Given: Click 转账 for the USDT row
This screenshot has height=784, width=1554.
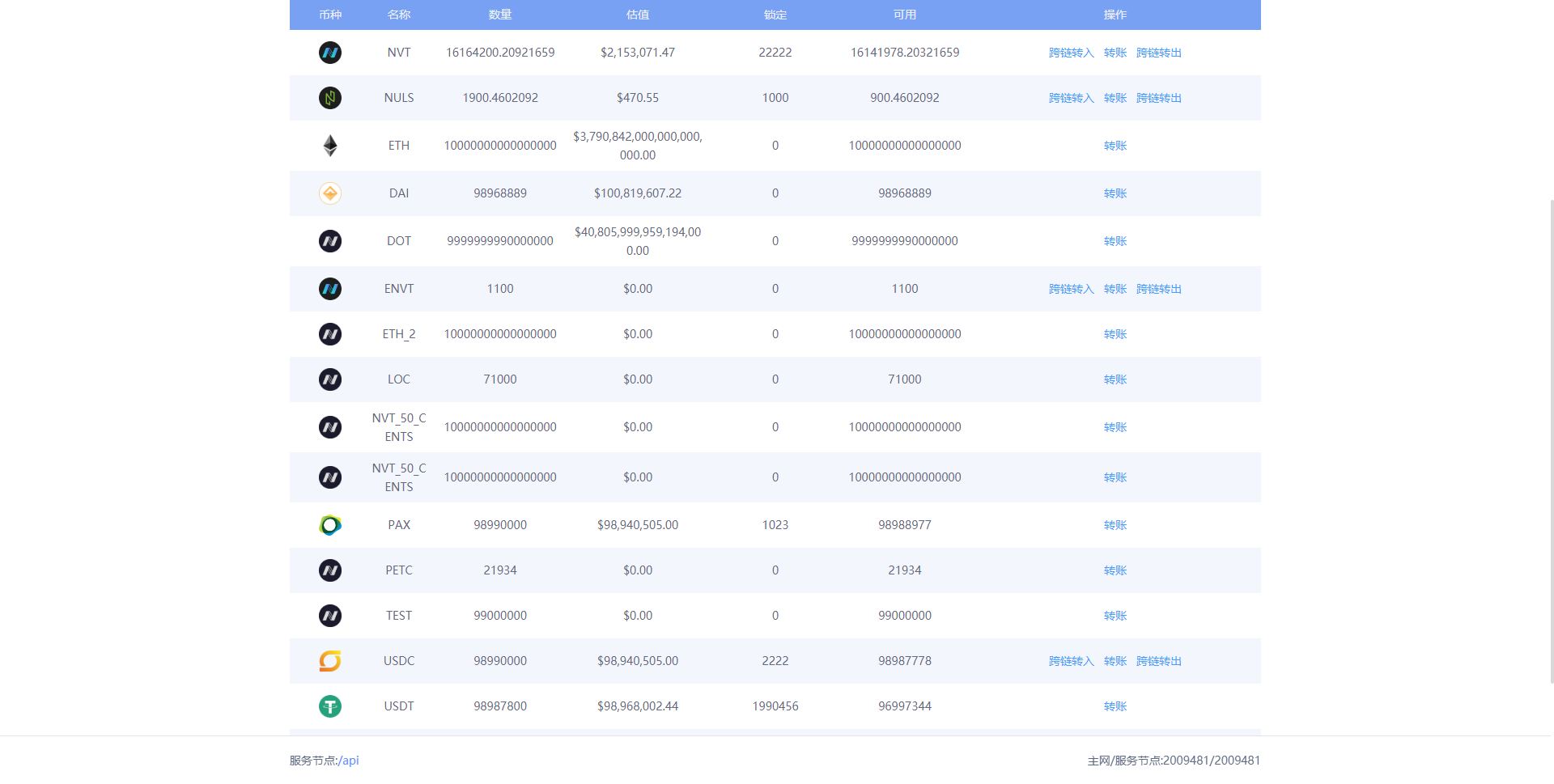Looking at the screenshot, I should (x=1115, y=706).
